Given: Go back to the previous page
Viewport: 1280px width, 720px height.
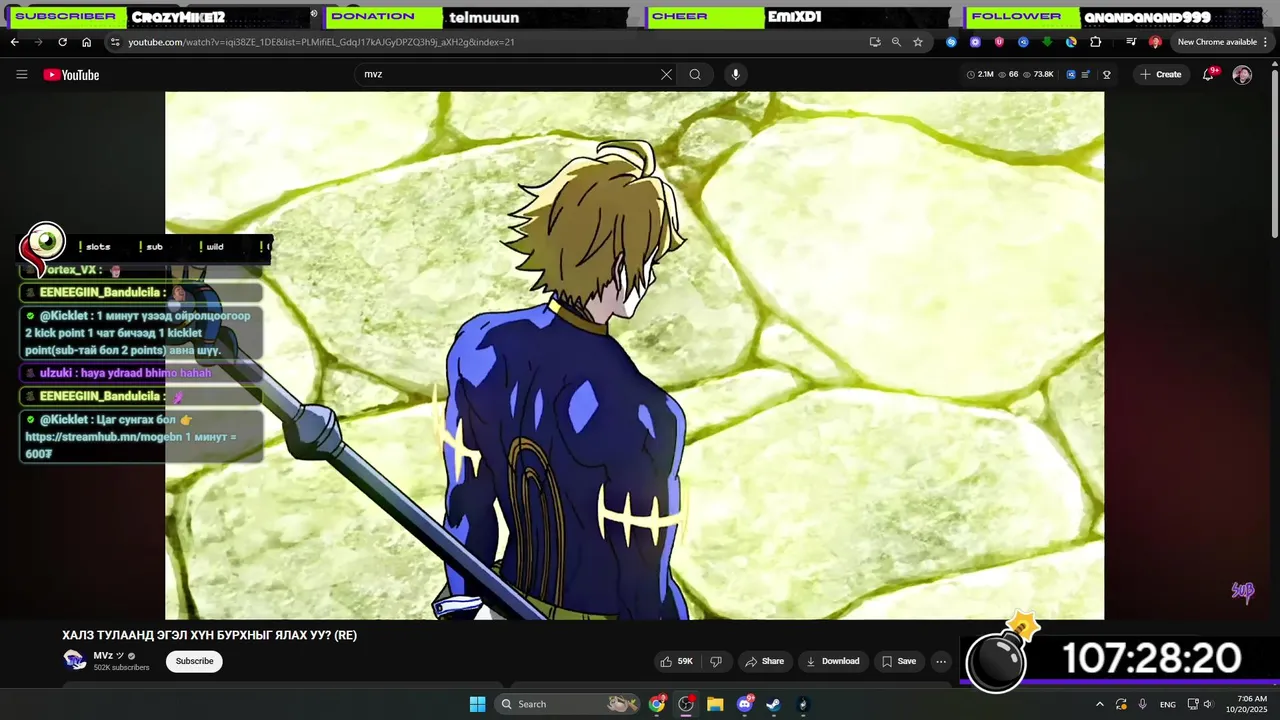Looking at the screenshot, I should pyautogui.click(x=15, y=42).
